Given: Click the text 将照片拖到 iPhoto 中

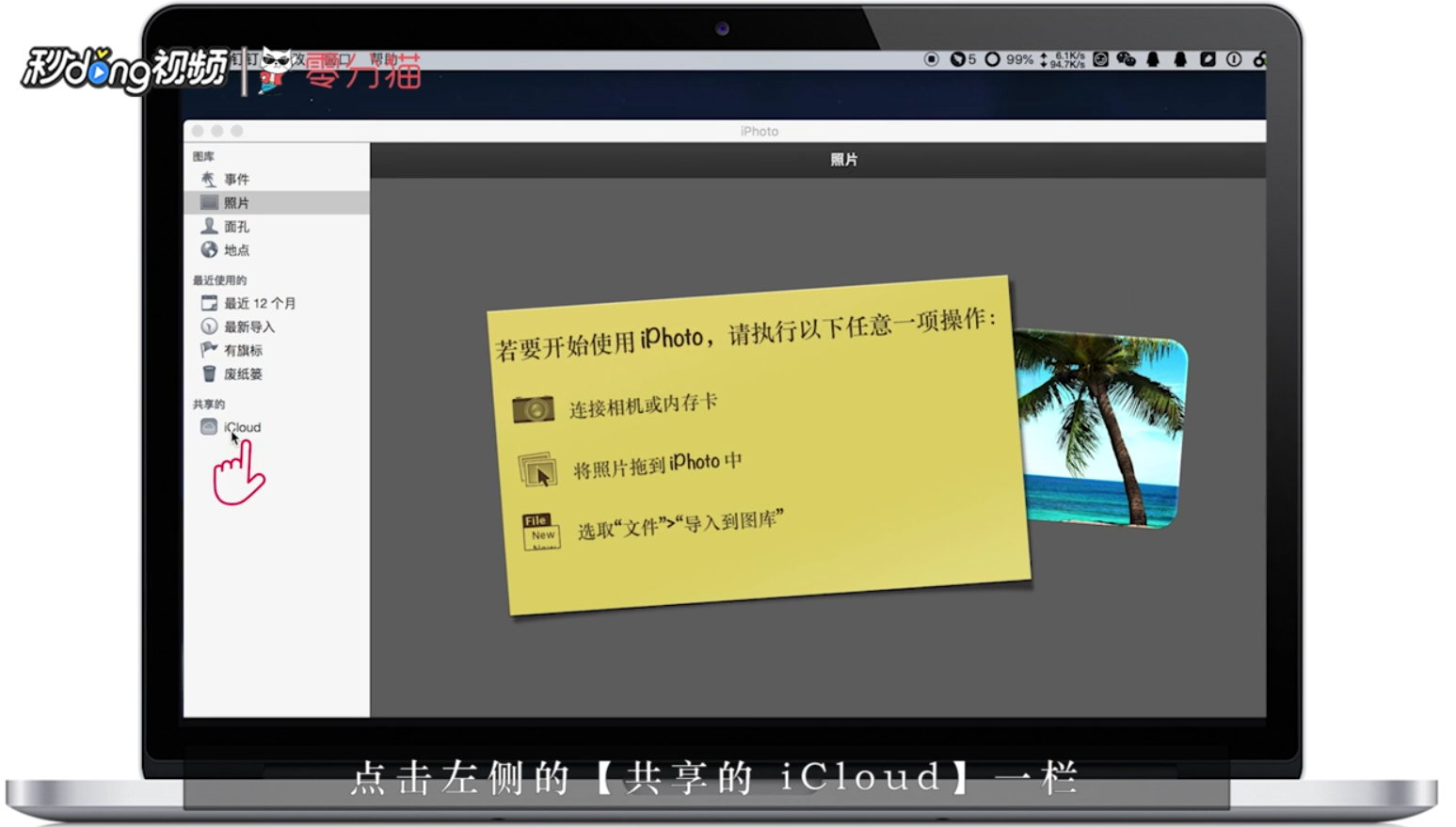Looking at the screenshot, I should [657, 465].
